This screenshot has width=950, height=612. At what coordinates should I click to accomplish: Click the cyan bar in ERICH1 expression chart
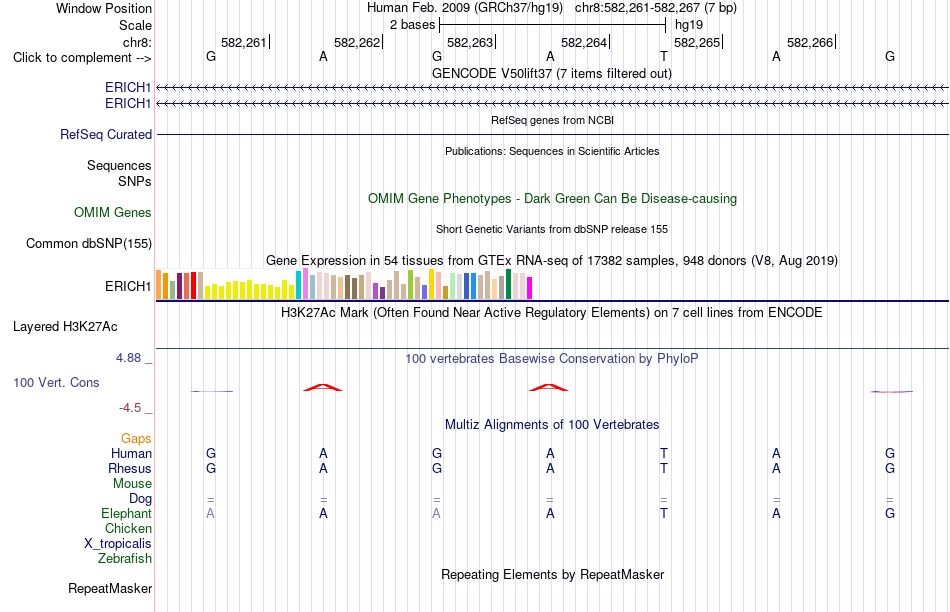click(298, 285)
